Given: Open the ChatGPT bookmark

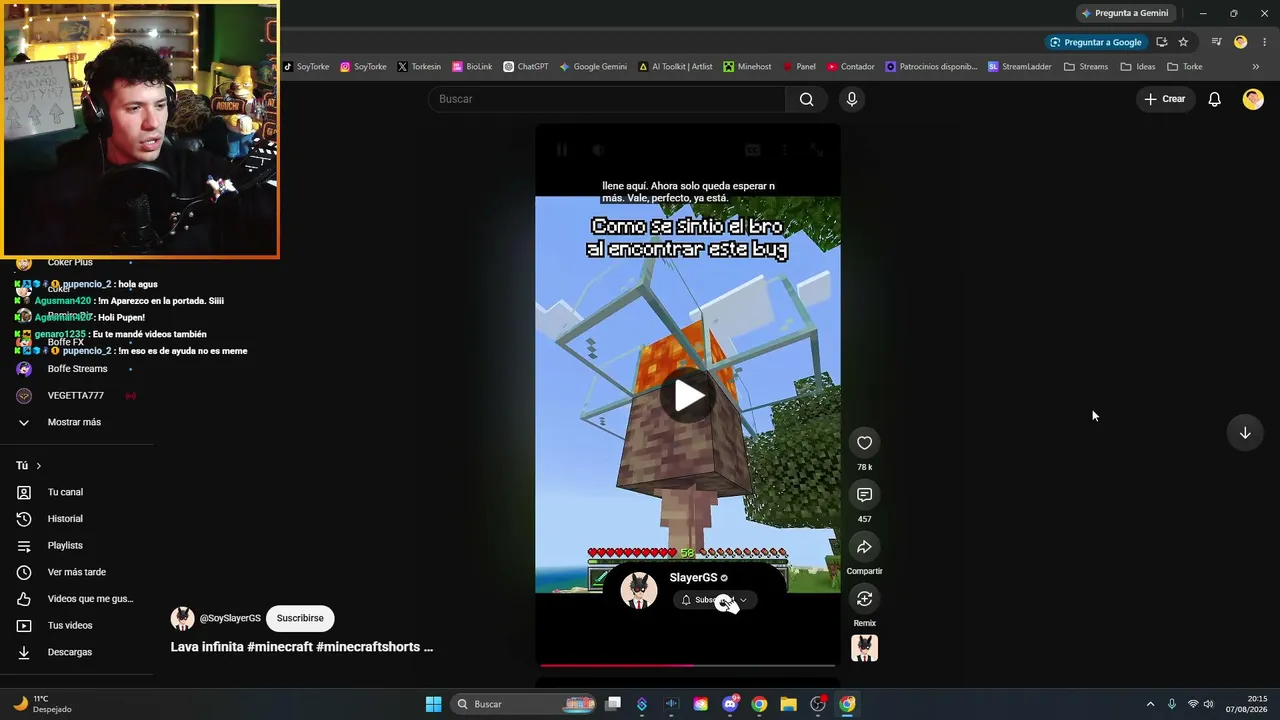Looking at the screenshot, I should point(526,67).
